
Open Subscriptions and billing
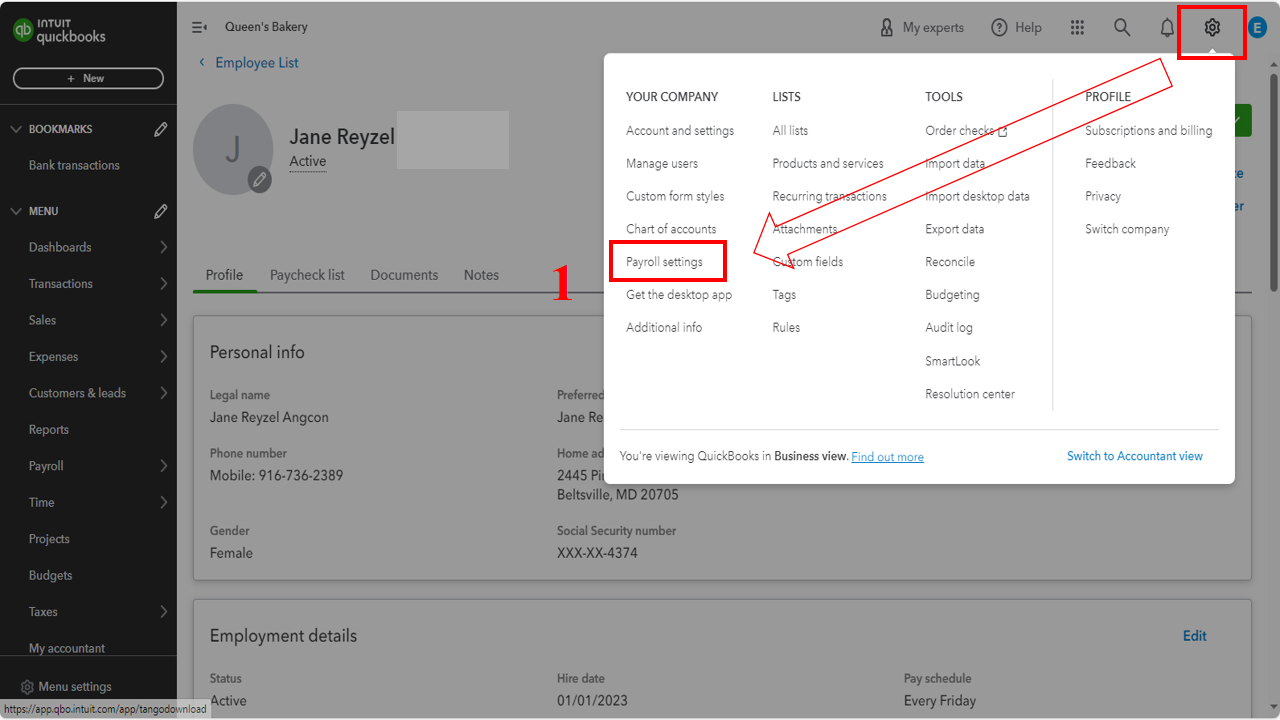[x=1148, y=131]
